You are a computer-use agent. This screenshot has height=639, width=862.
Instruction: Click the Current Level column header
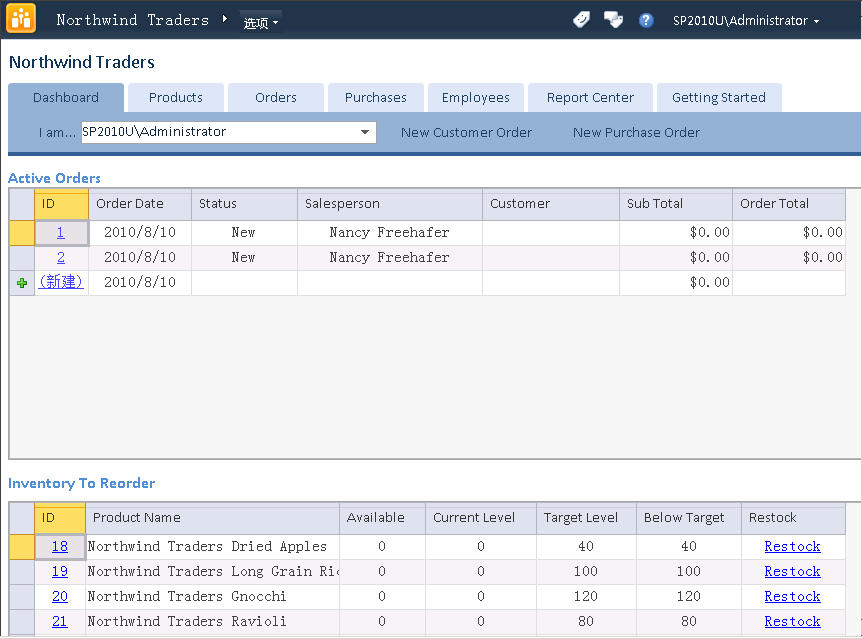pos(481,518)
